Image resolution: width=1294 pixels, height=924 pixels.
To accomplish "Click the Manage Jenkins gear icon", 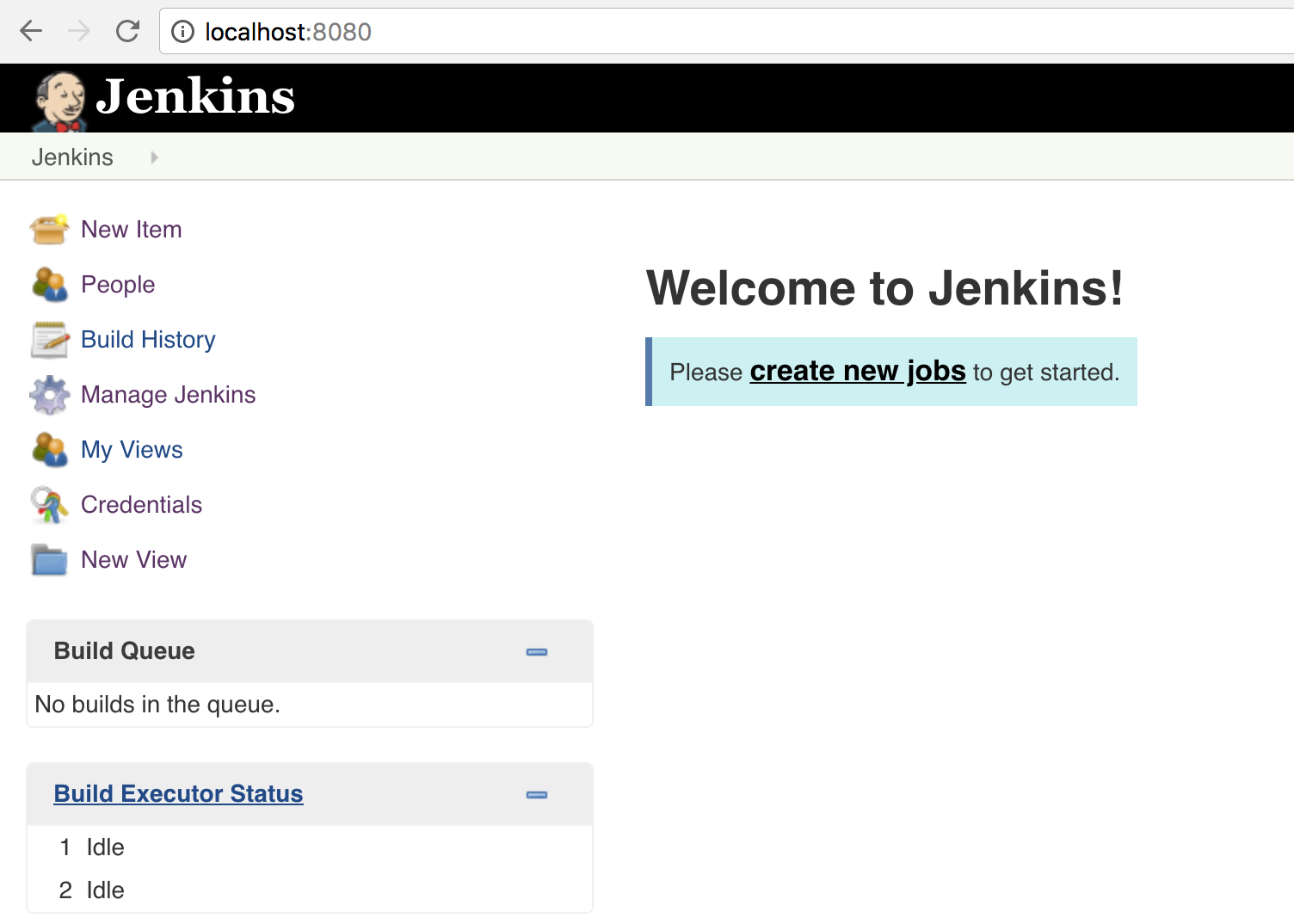I will [49, 395].
